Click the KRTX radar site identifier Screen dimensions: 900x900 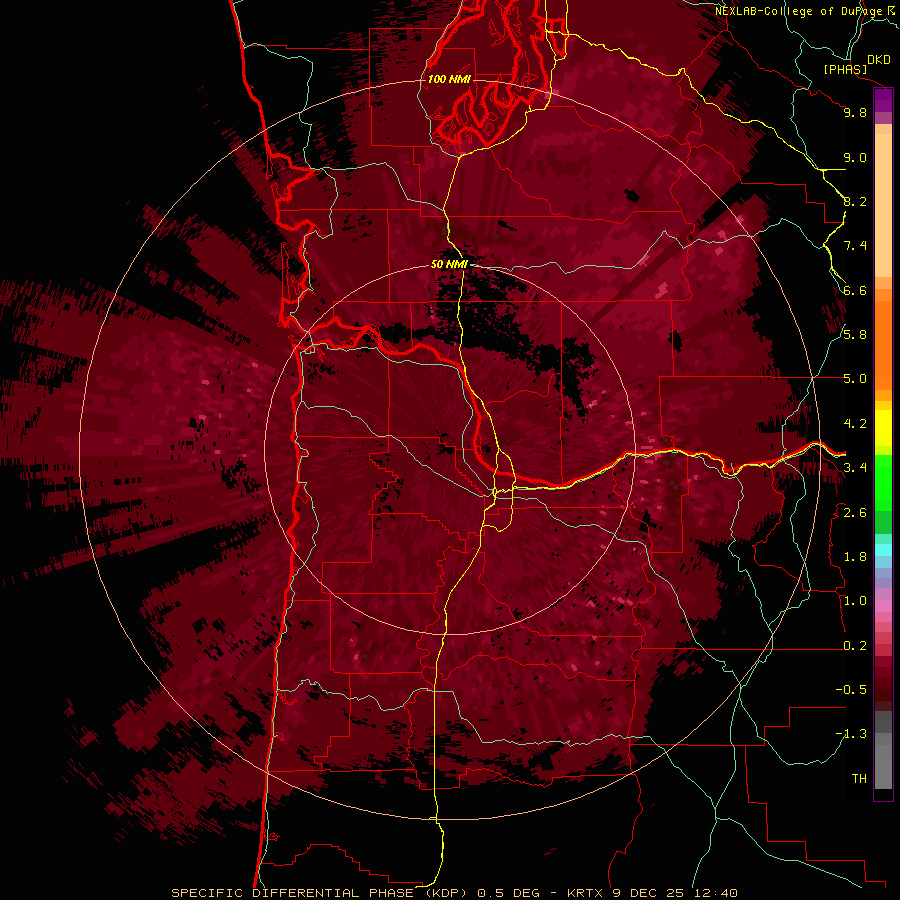pos(584,893)
